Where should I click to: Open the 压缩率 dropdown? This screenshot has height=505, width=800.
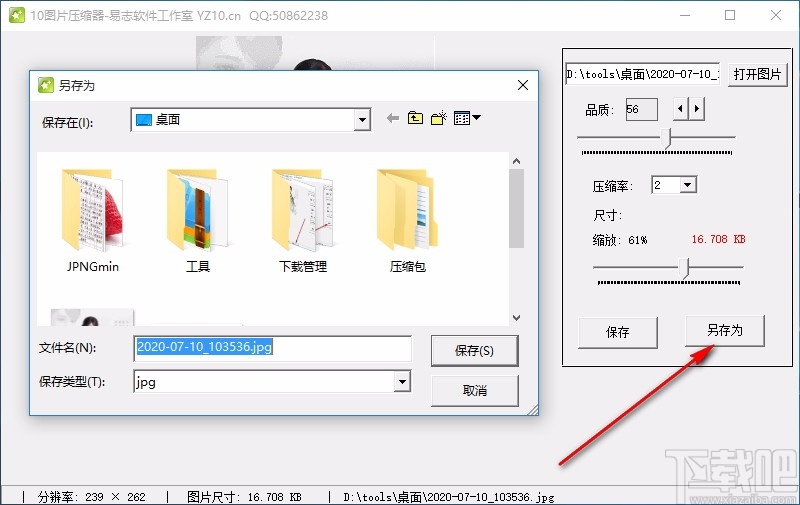688,185
